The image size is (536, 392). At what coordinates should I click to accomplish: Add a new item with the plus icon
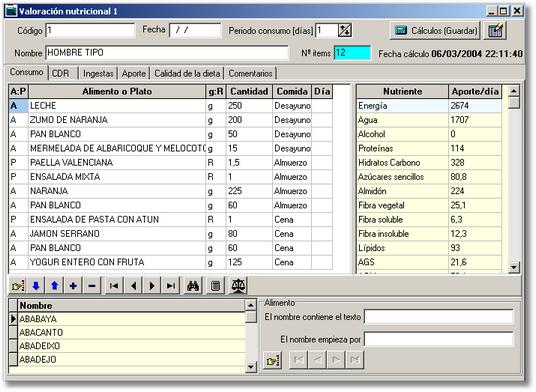coord(73,286)
